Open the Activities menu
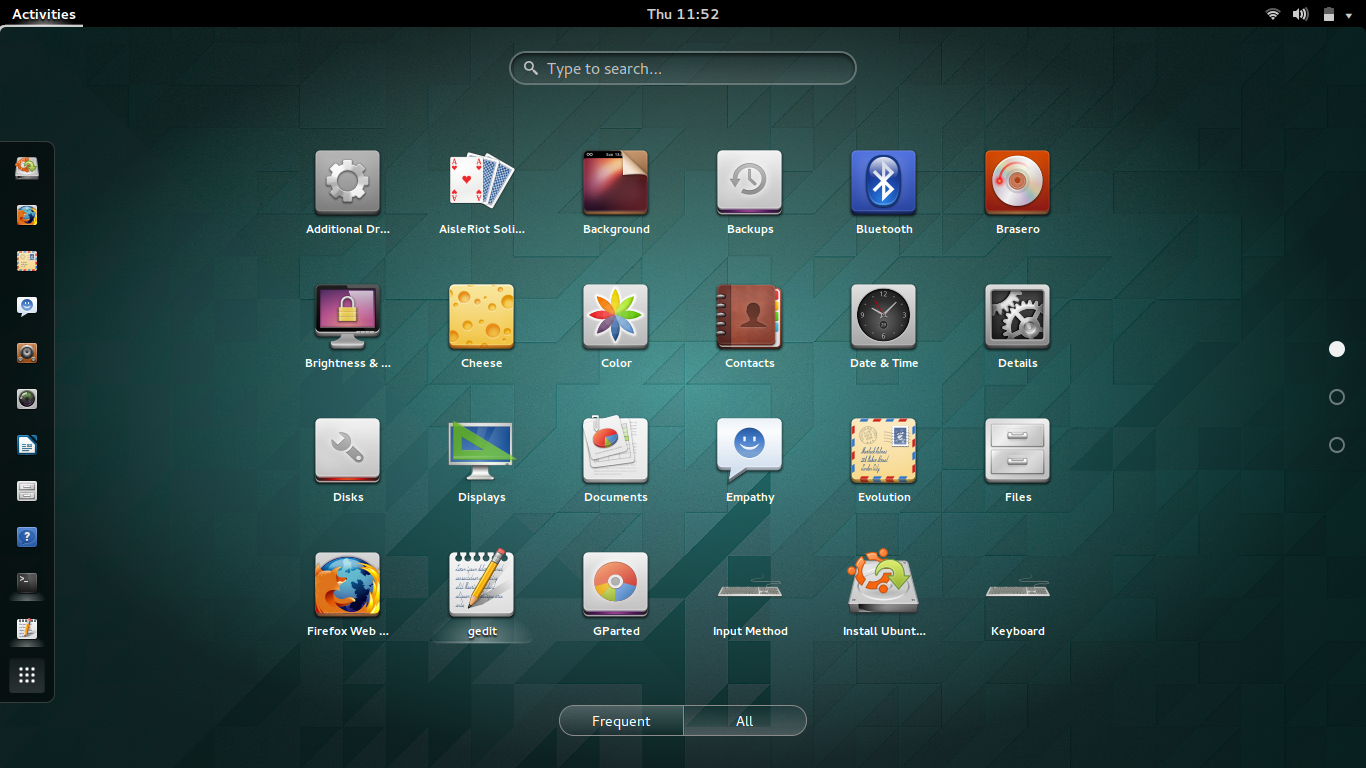Image resolution: width=1366 pixels, height=768 pixels. pos(41,14)
